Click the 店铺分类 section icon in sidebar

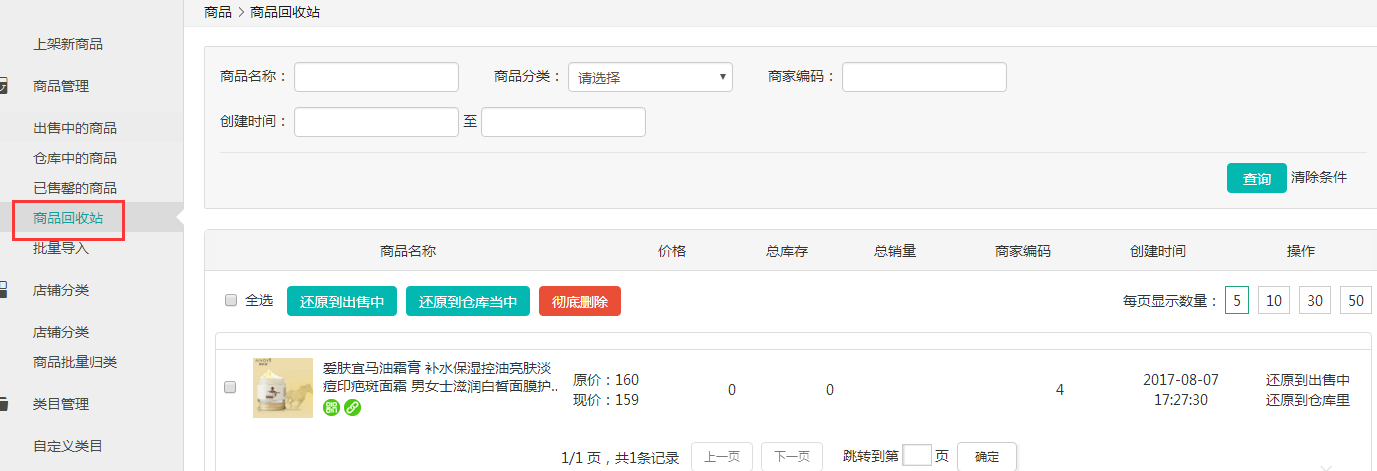coord(3,290)
